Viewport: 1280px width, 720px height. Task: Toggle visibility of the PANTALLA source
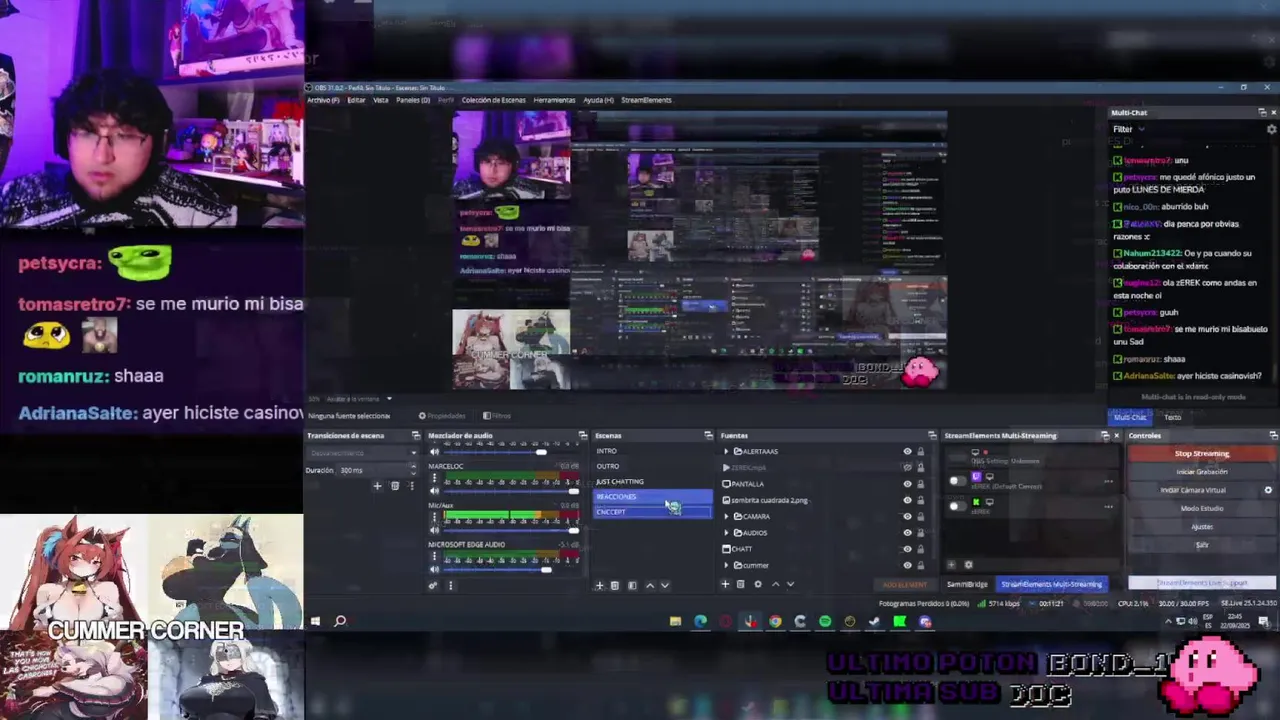tap(907, 484)
